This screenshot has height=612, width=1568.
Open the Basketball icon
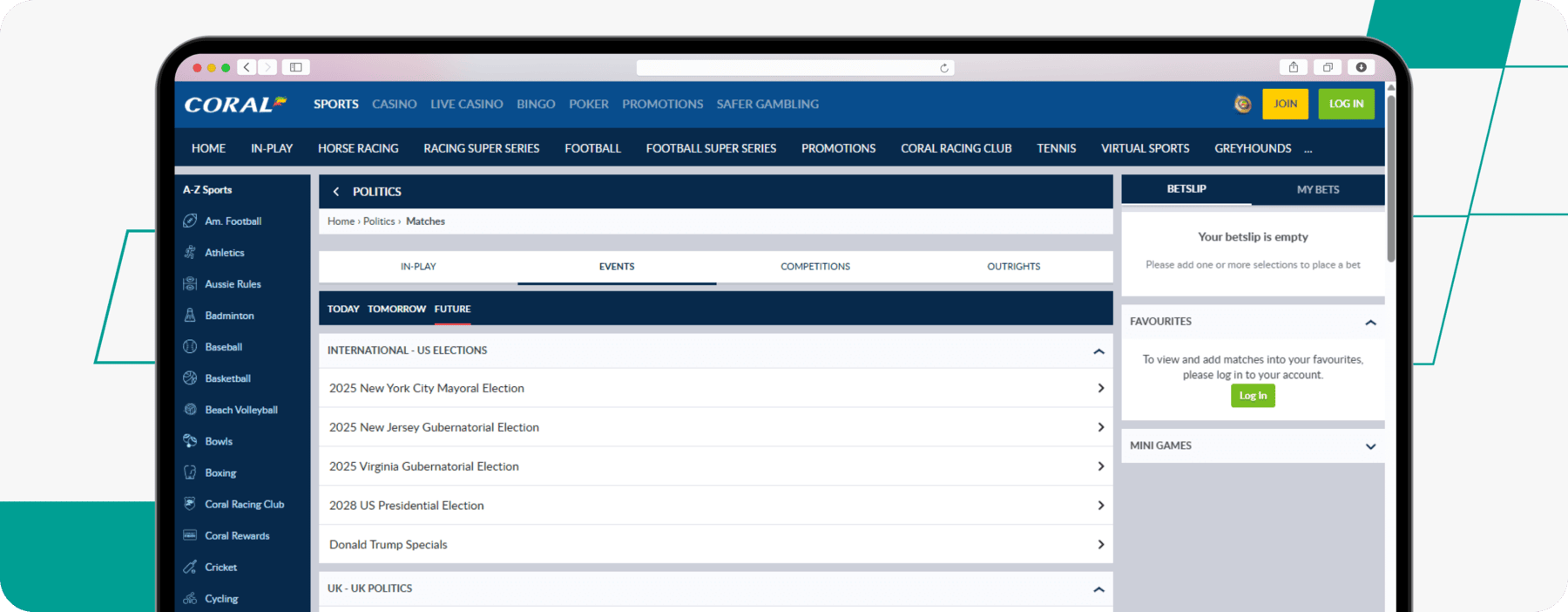point(190,378)
